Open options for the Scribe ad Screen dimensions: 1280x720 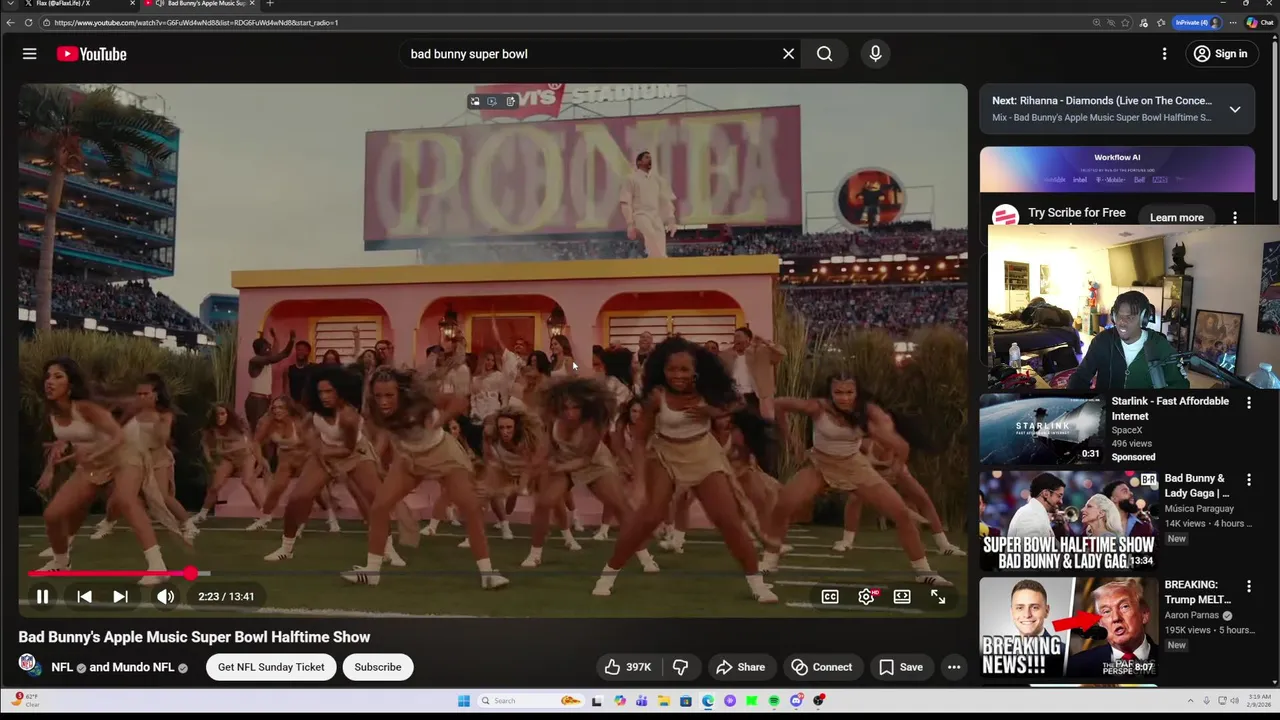[x=1235, y=217]
